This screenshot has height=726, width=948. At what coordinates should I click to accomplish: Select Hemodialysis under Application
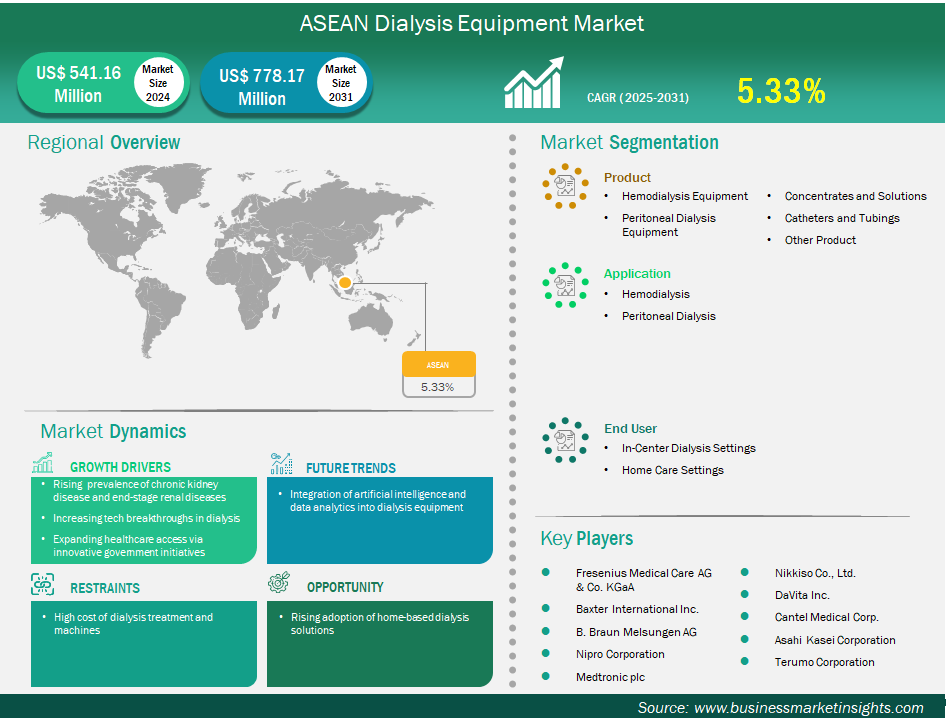[x=655, y=294]
